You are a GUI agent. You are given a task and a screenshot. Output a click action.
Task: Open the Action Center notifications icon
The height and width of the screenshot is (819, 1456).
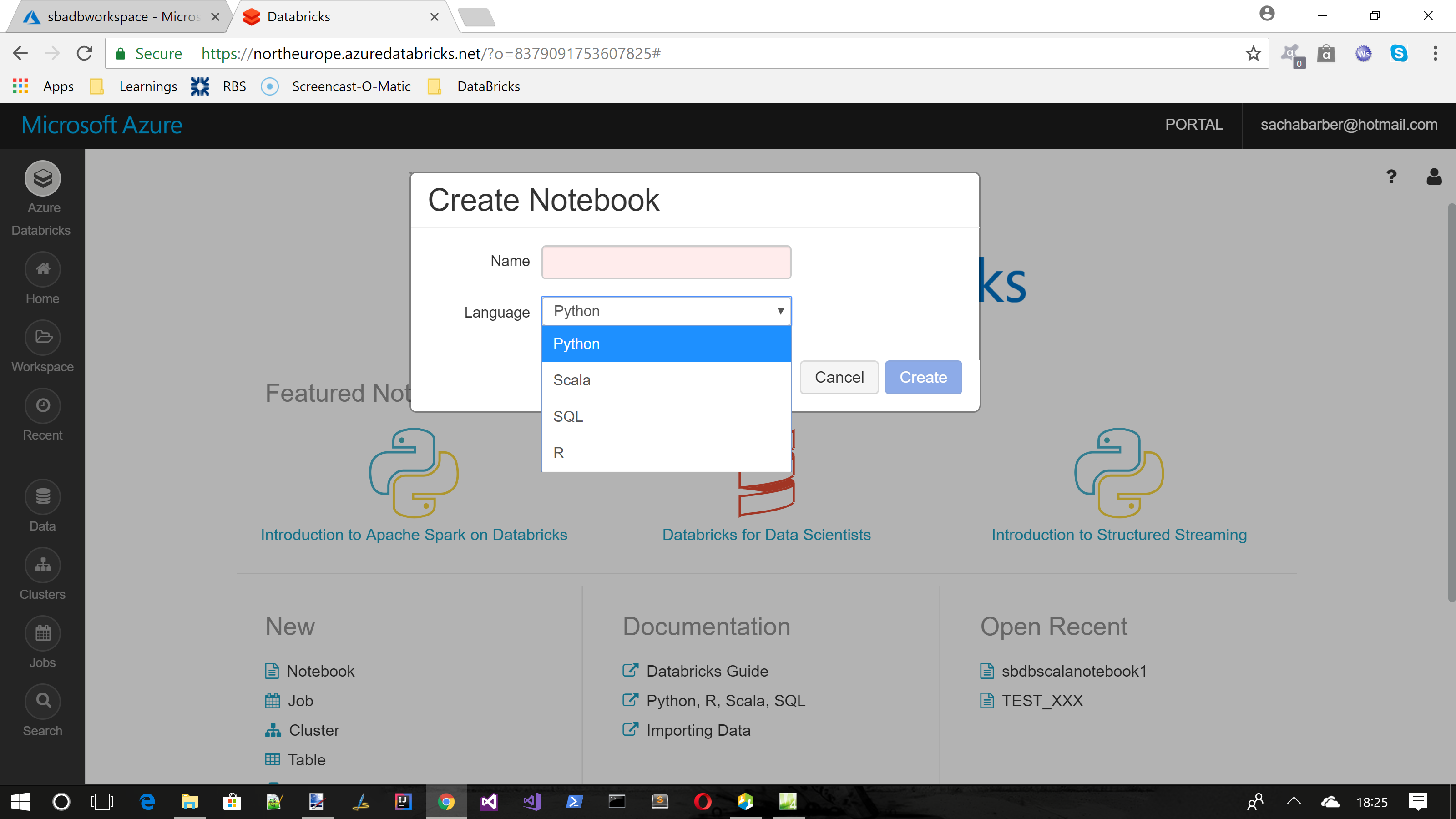click(1418, 801)
